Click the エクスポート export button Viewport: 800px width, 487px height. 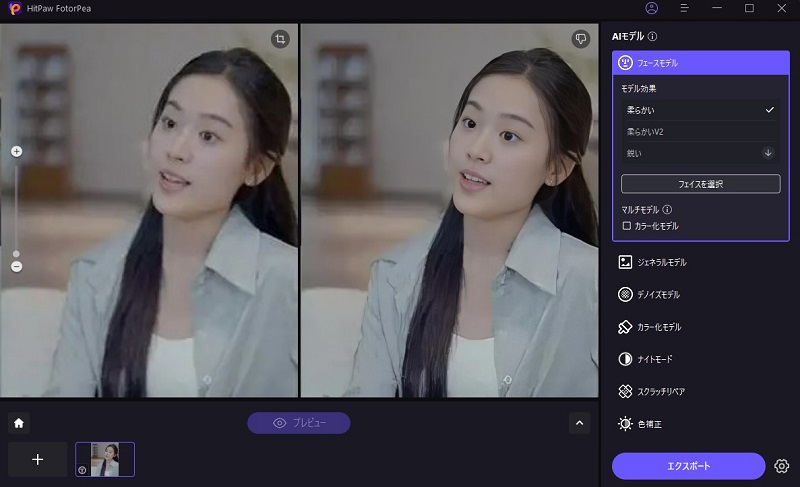pos(688,466)
